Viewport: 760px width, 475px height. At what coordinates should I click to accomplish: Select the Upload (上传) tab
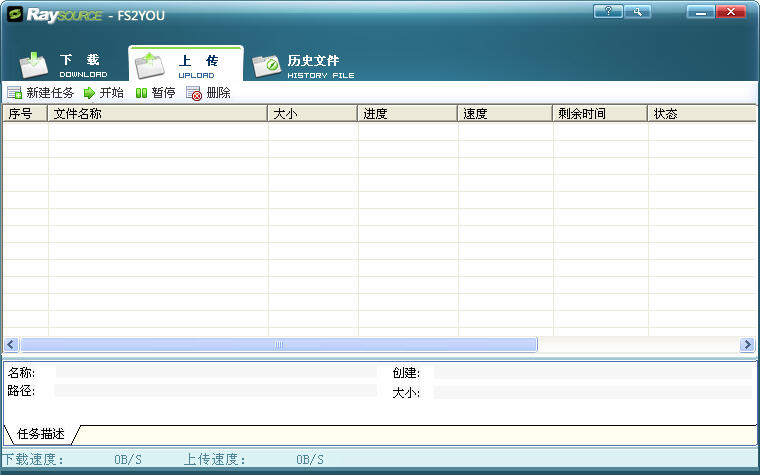pyautogui.click(x=186, y=64)
